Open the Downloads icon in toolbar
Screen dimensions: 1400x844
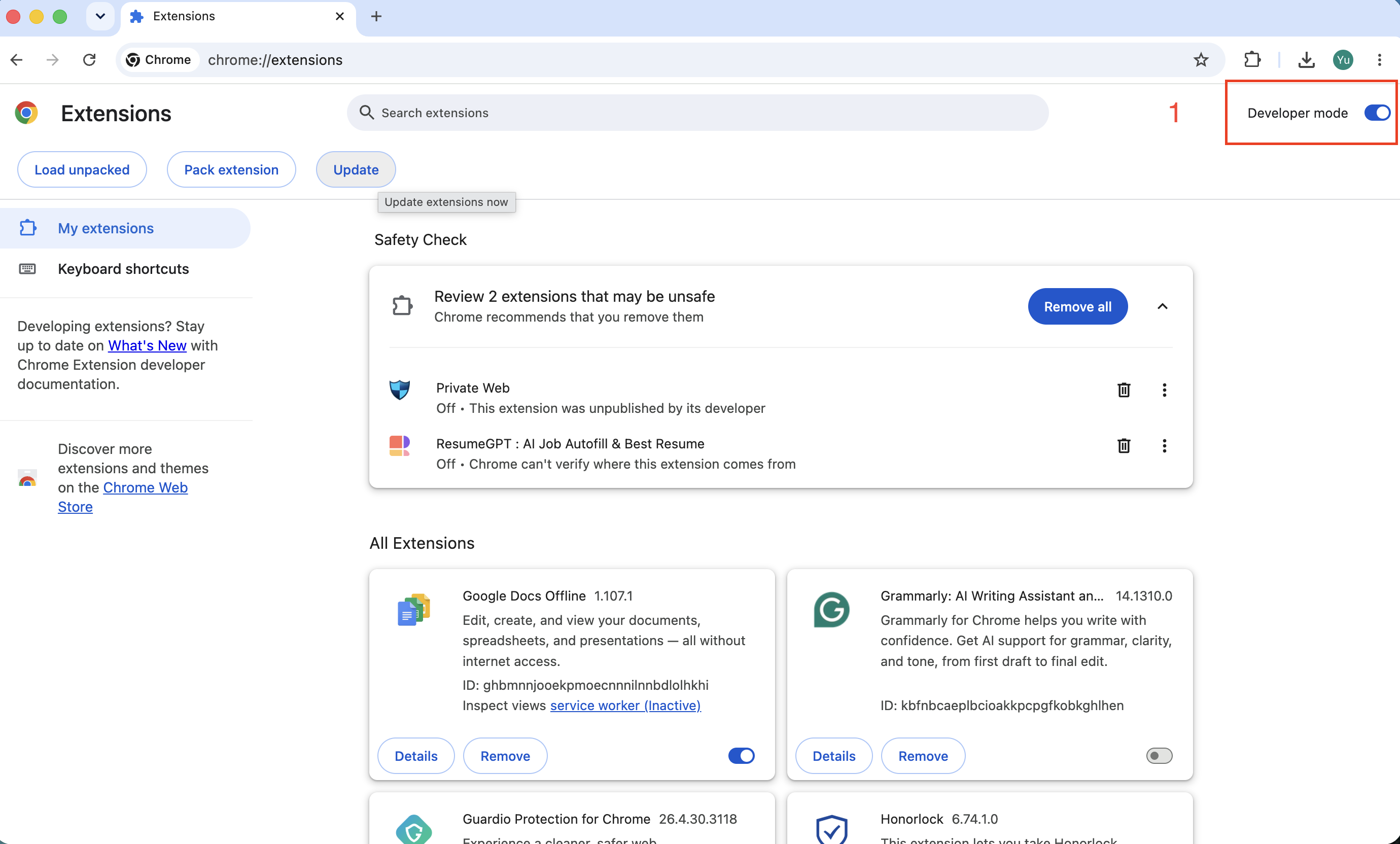[x=1306, y=60]
